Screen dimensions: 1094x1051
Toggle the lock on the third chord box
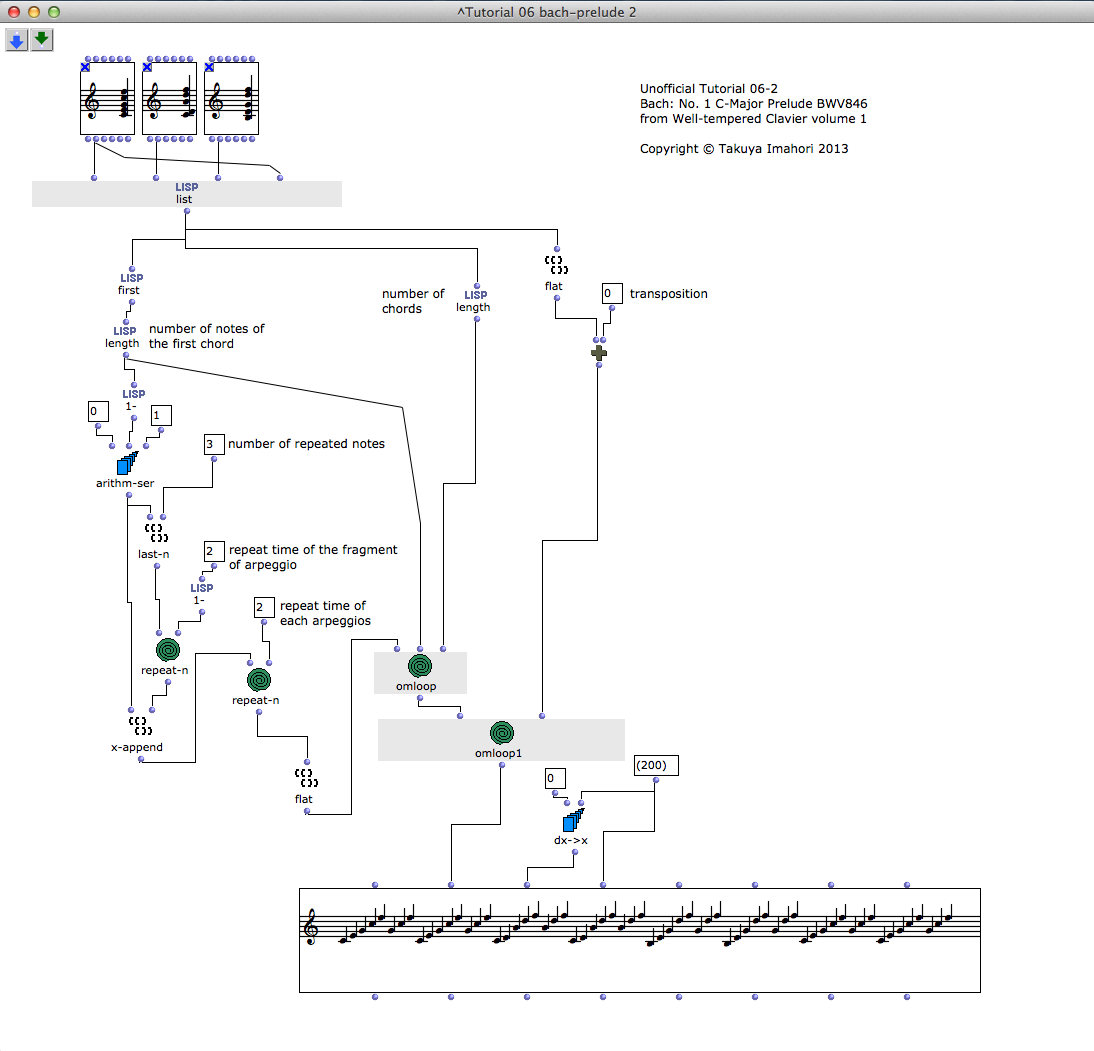tap(210, 67)
